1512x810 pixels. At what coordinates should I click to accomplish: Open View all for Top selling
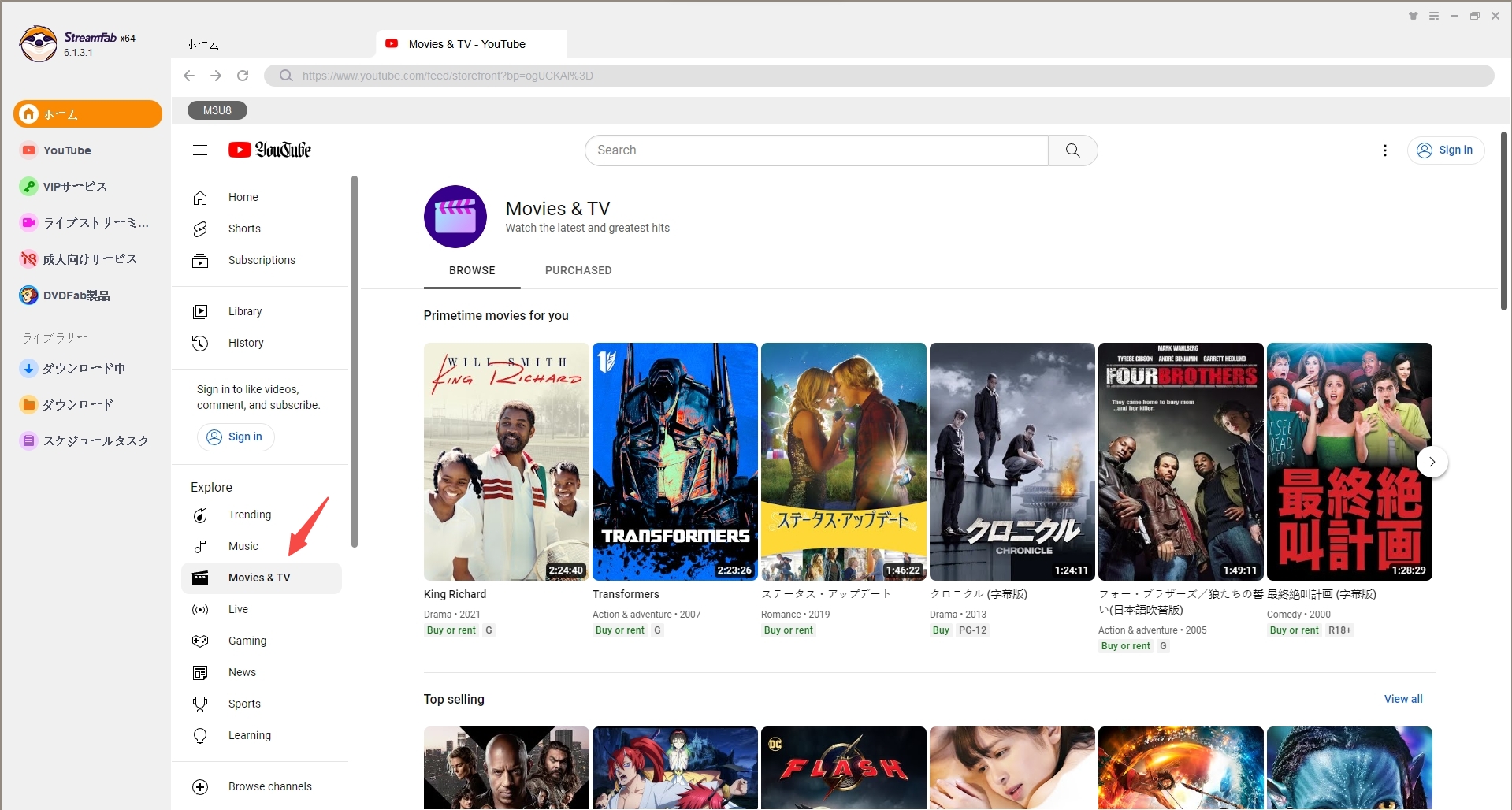(1403, 699)
